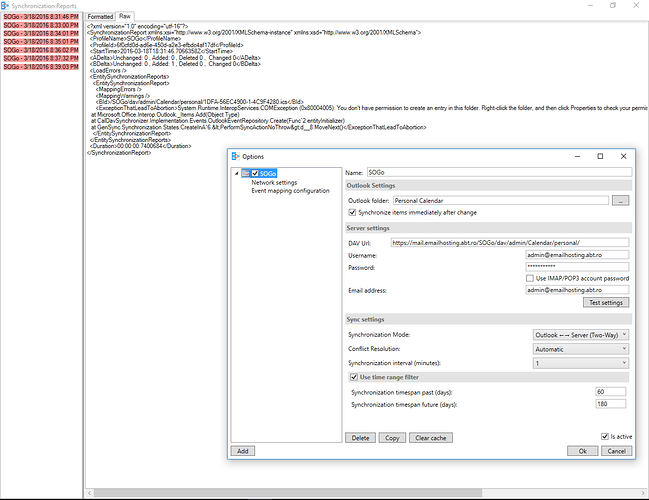Viewport: 649px width, 500px height.
Task: Browse for Outlook folder with ellipsis button
Action: [620, 201]
